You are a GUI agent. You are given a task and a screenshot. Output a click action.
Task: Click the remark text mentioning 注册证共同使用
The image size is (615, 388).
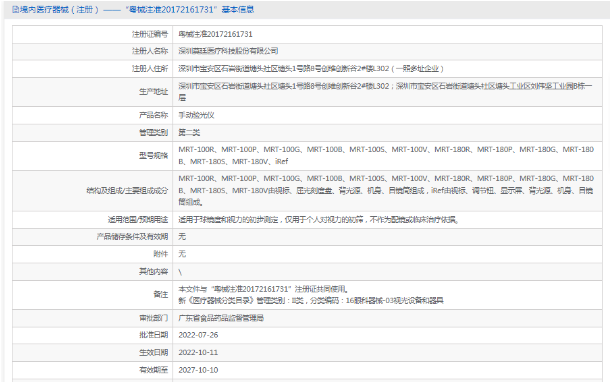tap(263, 289)
